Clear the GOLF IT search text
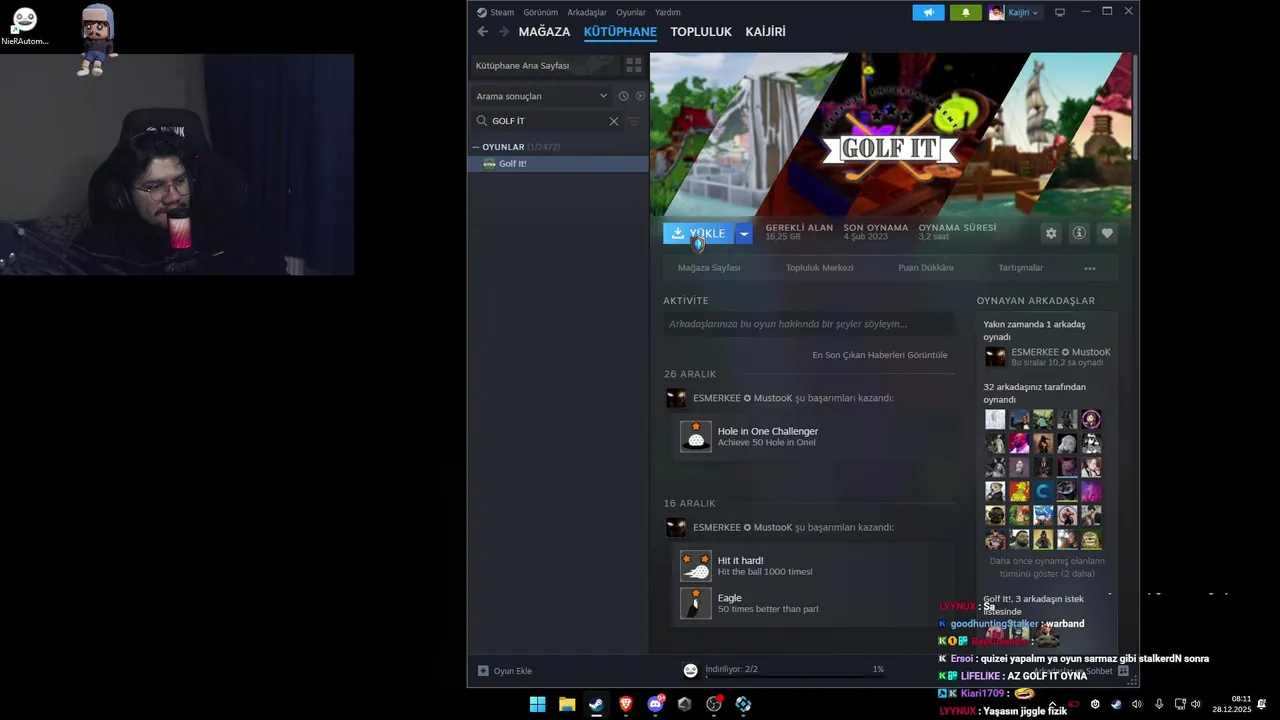This screenshot has height=720, width=1280. click(x=614, y=121)
